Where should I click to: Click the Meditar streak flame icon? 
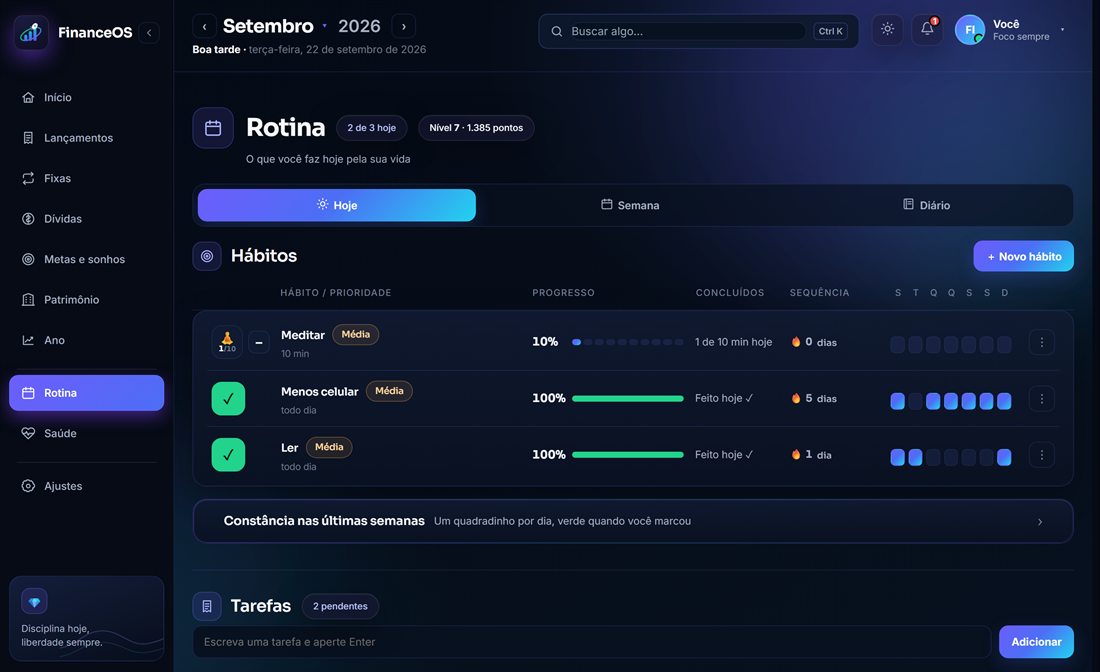tap(796, 342)
